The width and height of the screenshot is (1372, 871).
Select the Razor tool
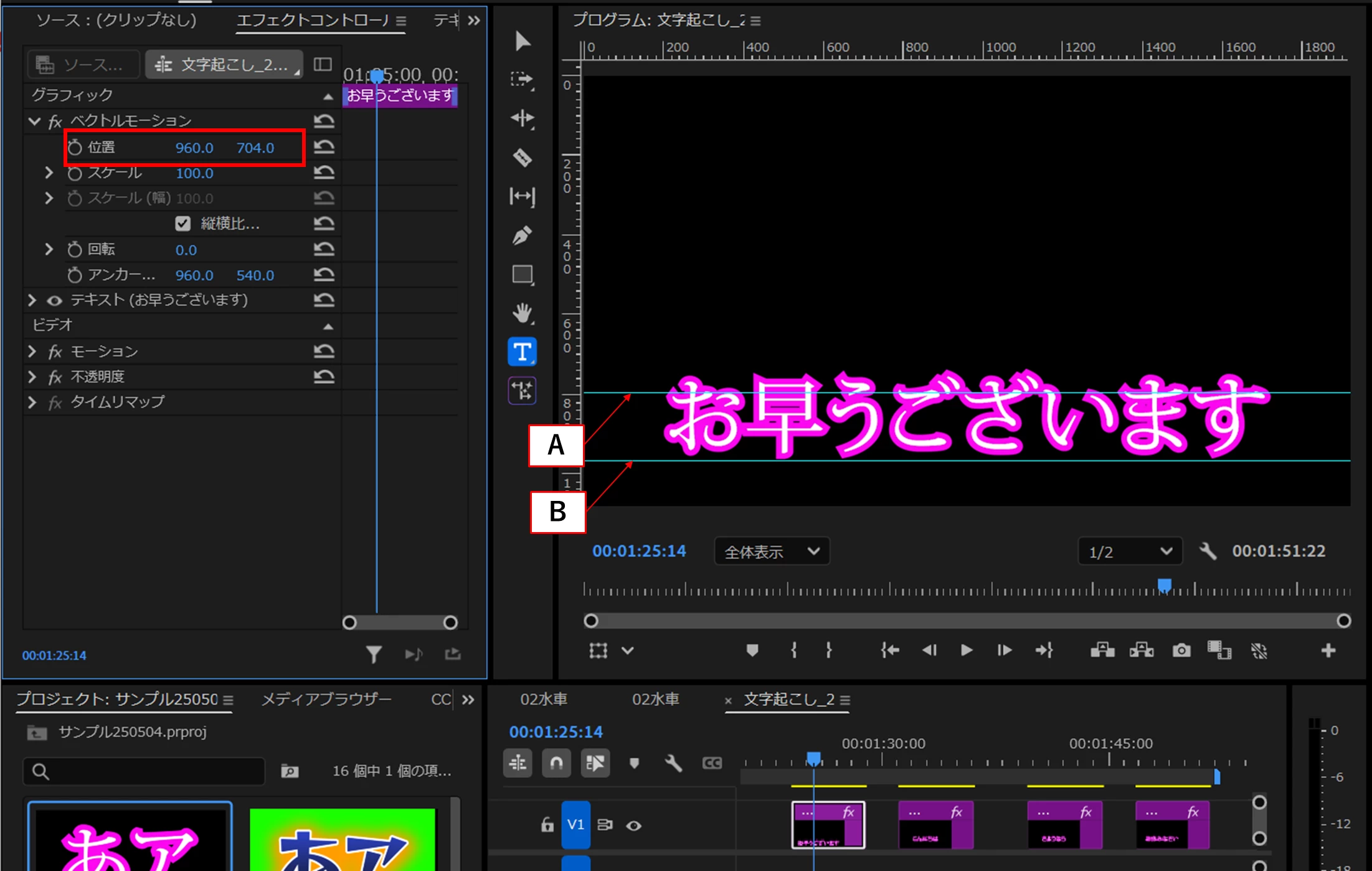click(522, 158)
